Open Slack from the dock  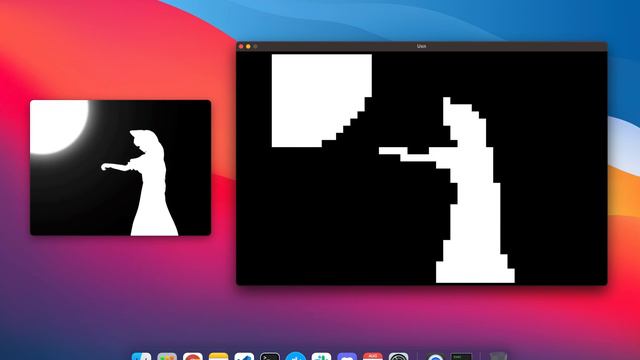point(321,356)
